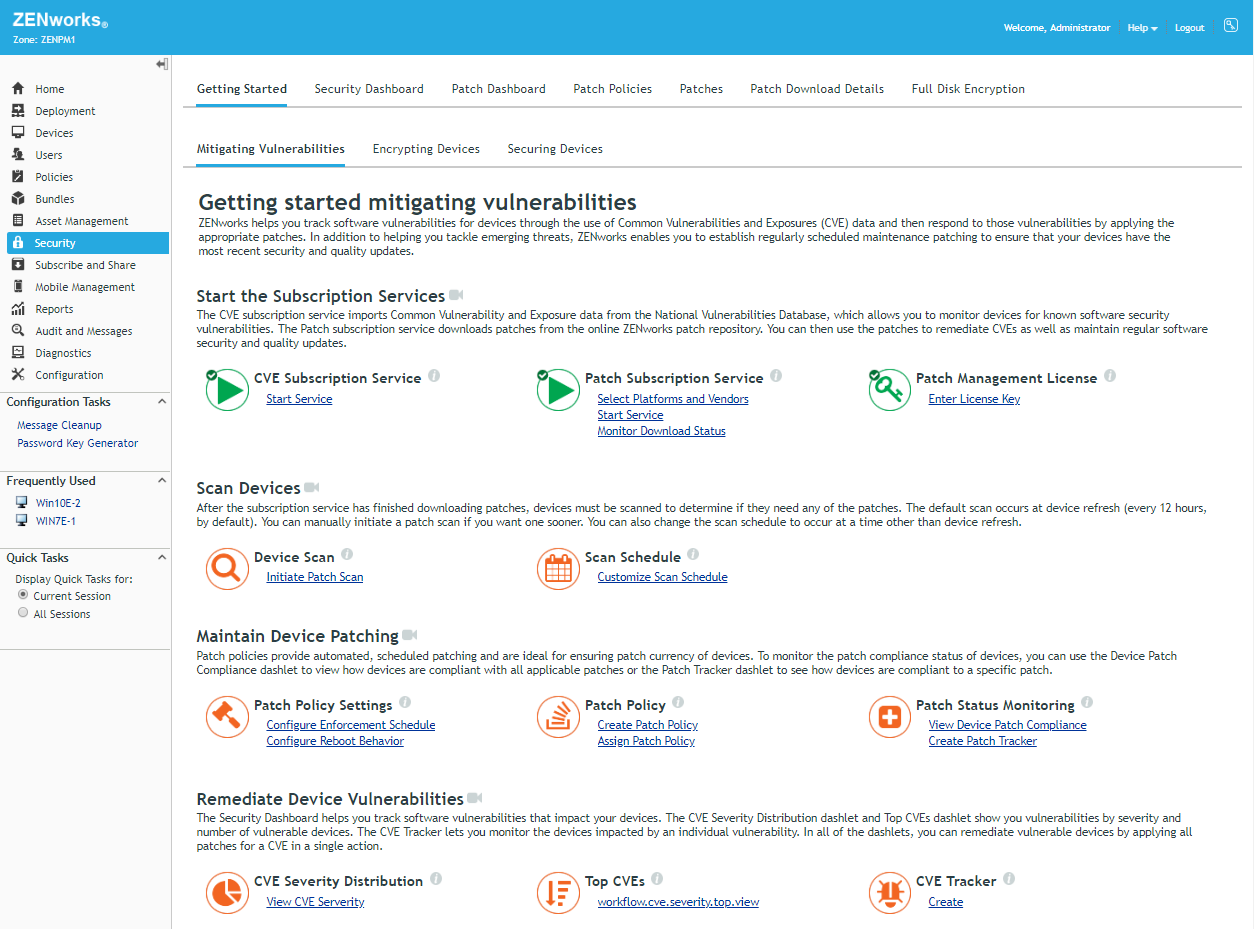The height and width of the screenshot is (929, 1254).
Task: Open the Password Key Generator task
Action: click(78, 443)
